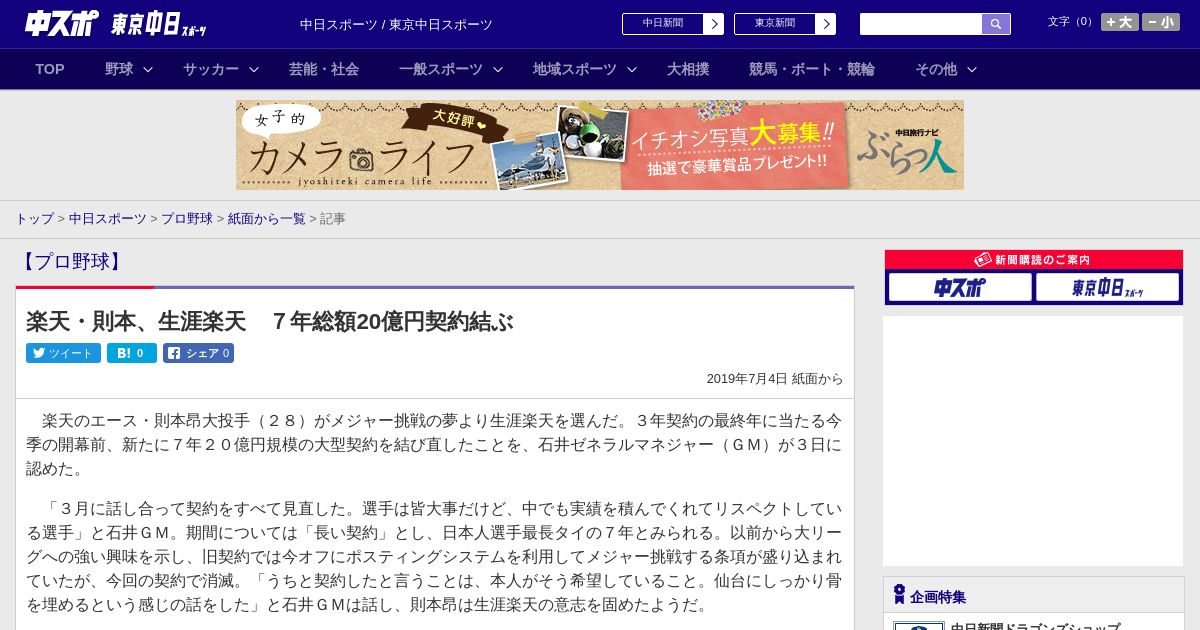Open the 芸能・社会 navigation item
Viewport: 1200px width, 630px height.
324,69
